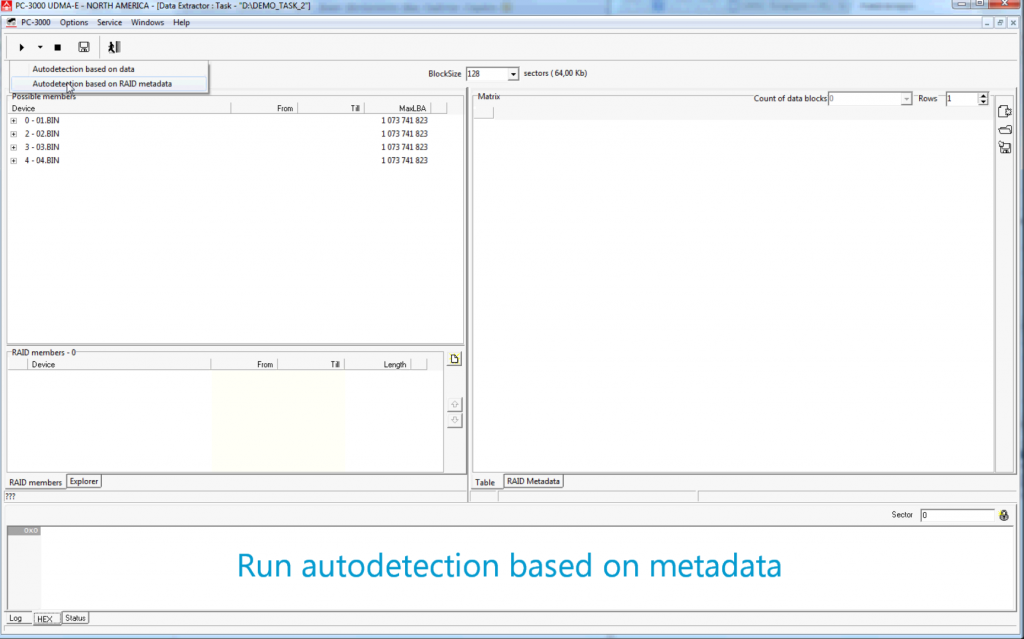1024x639 pixels.
Task: Select Autodetection based on RAID metadata
Action: coord(102,84)
